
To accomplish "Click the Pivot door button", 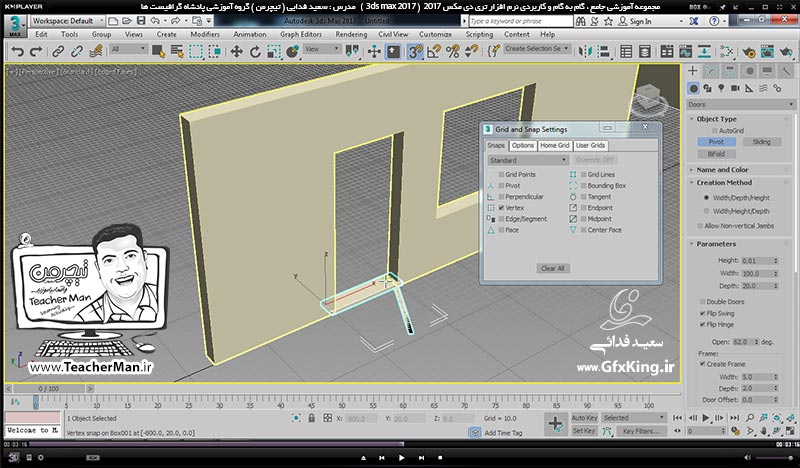I will click(x=716, y=142).
